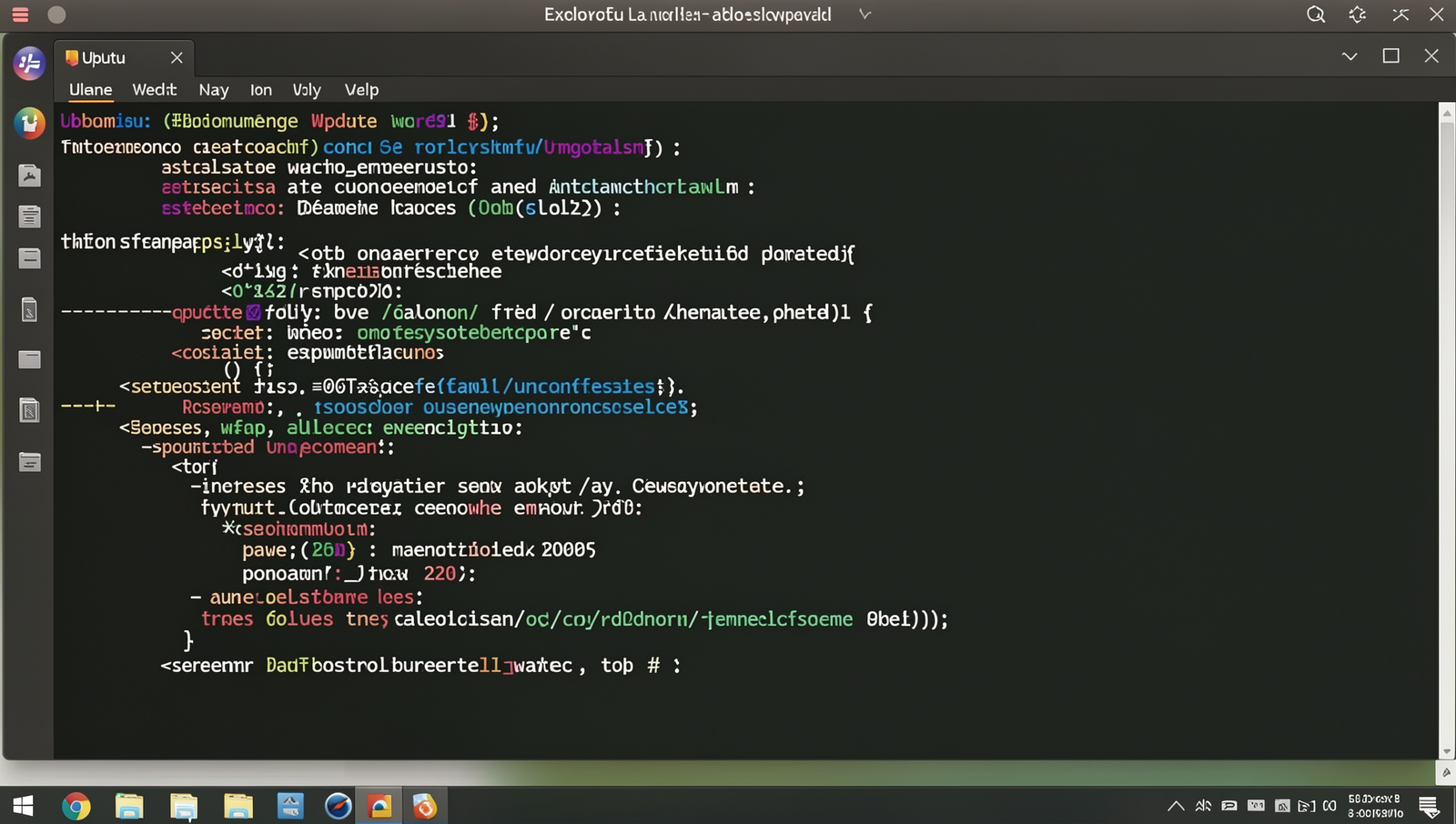Open the Velp menu

click(x=361, y=89)
